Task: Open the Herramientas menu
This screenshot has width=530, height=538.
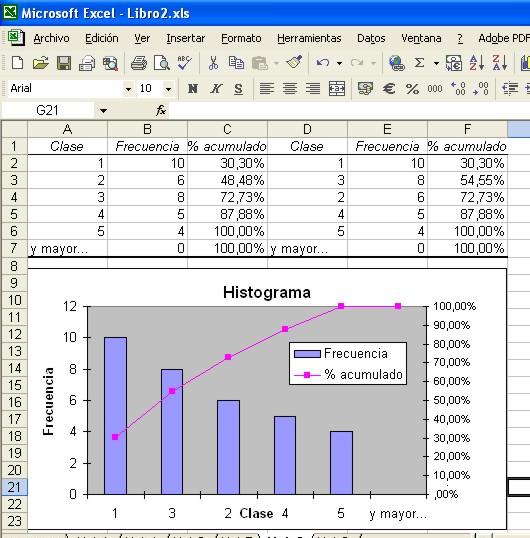Action: [x=309, y=38]
